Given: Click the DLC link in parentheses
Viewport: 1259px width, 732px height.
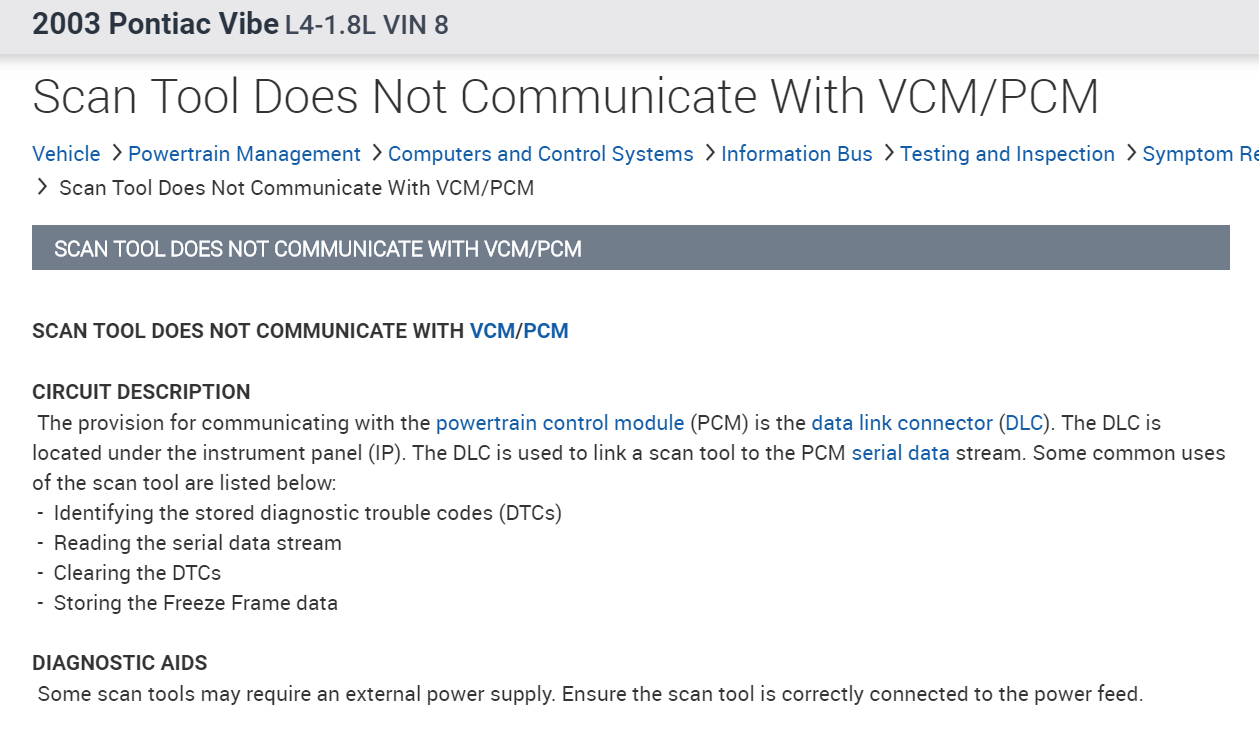Looking at the screenshot, I should point(1023,423).
